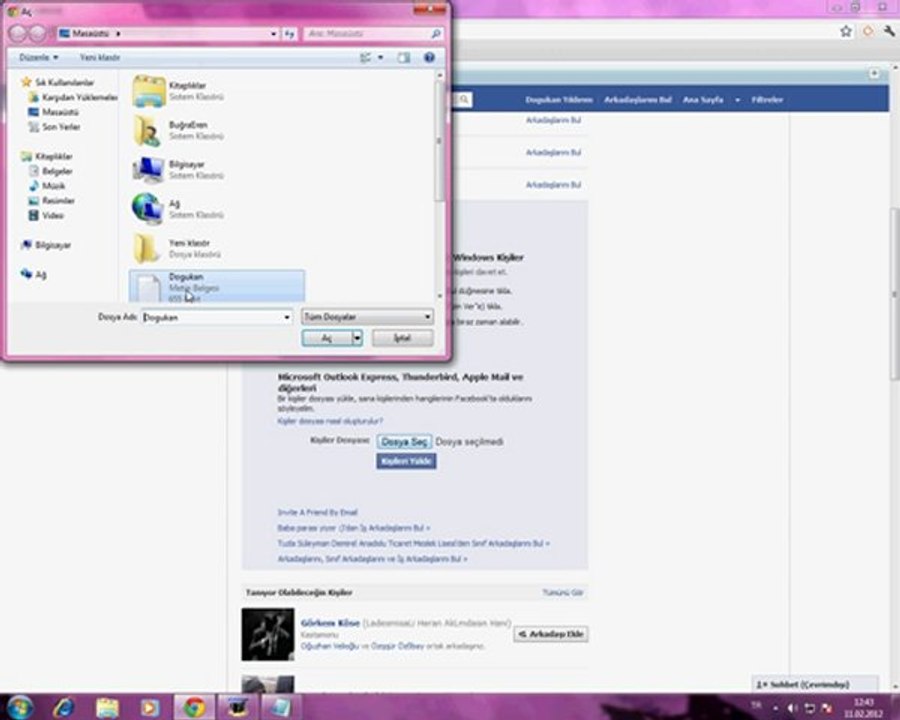
Task: Select the Yeni klasör folder icon
Action: (146, 248)
